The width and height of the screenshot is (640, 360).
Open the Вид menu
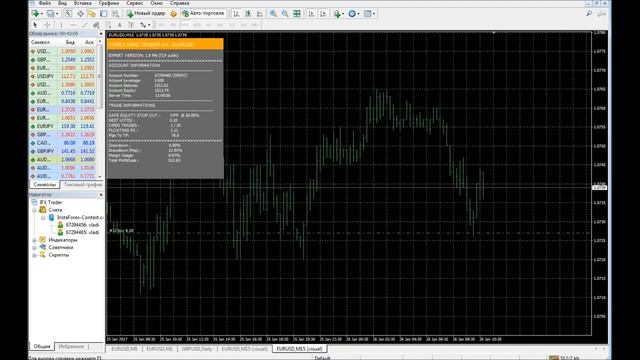(x=62, y=3)
